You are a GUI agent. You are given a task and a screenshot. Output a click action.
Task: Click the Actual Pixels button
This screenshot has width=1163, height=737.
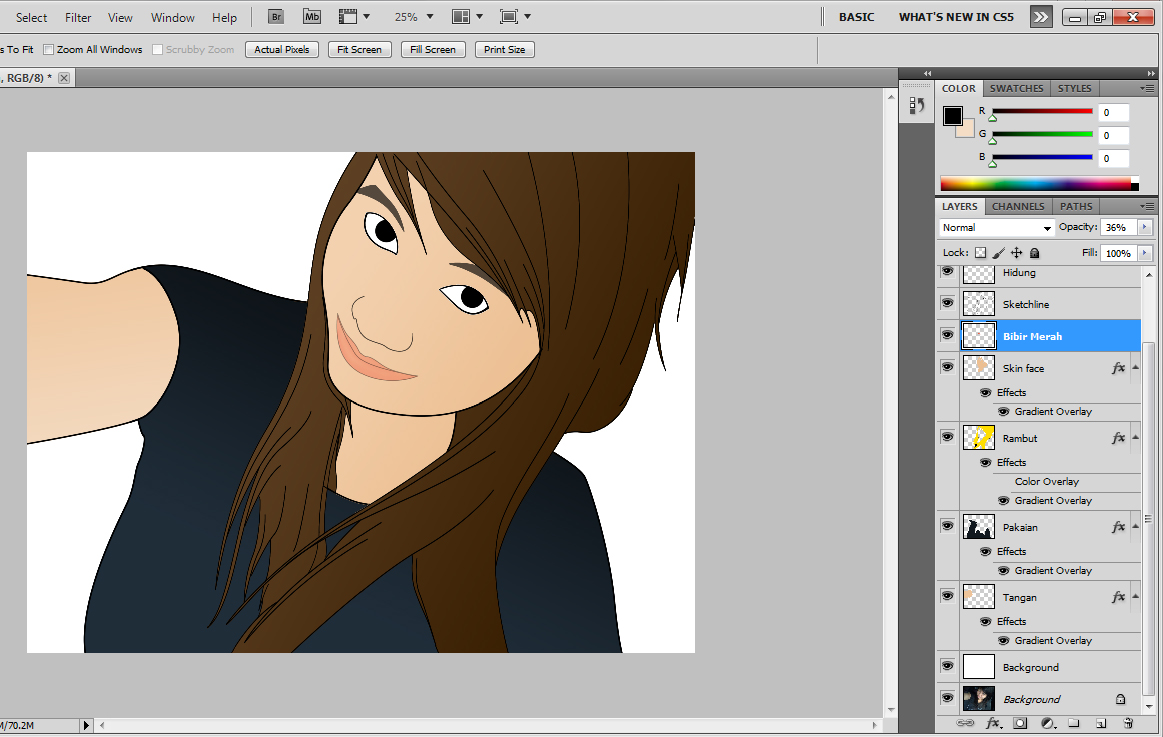click(x=282, y=49)
